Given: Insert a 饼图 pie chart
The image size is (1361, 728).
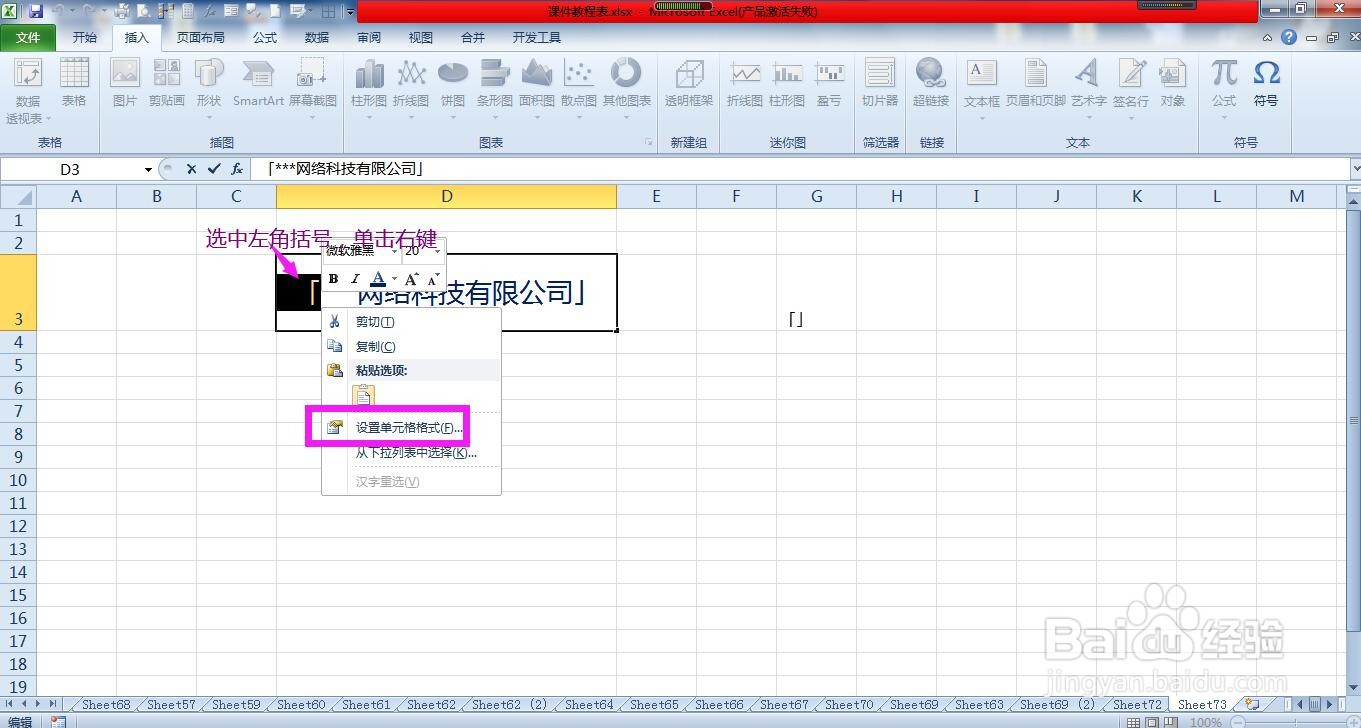Looking at the screenshot, I should pyautogui.click(x=452, y=85).
